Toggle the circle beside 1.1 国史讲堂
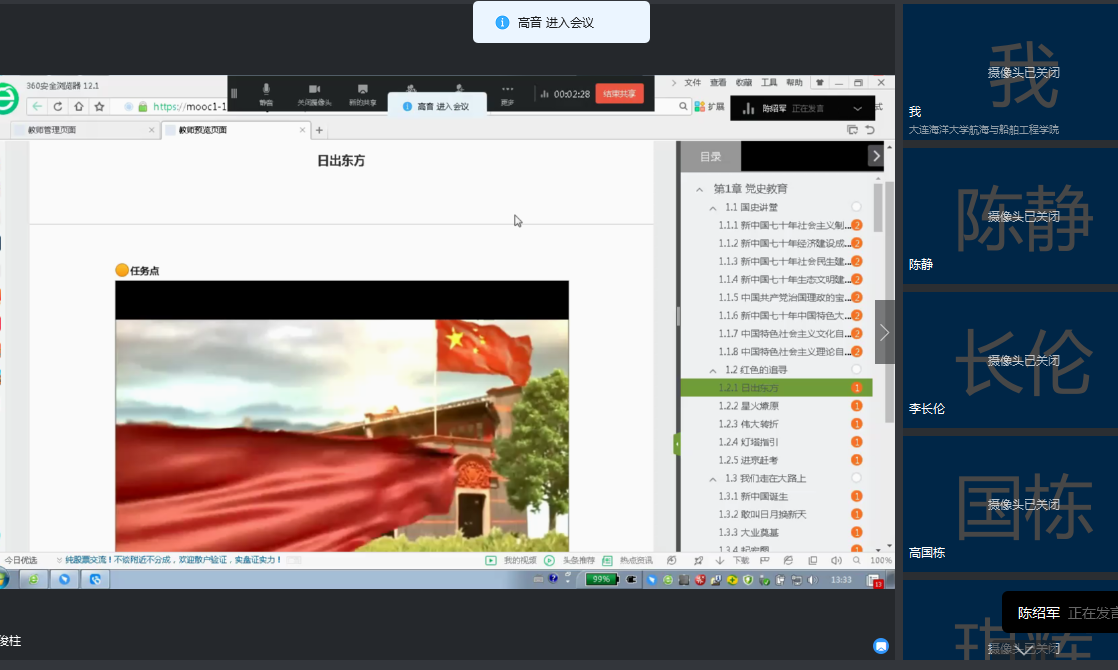 (x=856, y=207)
